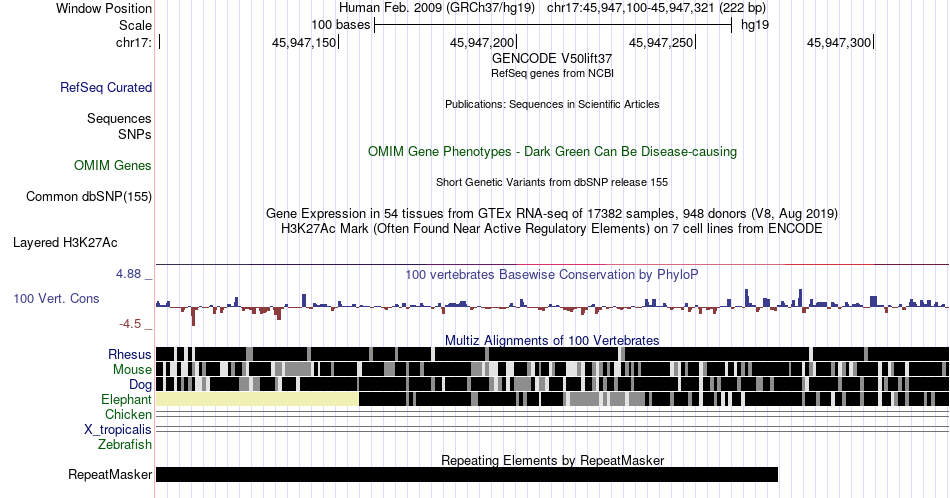This screenshot has width=950, height=498.
Task: Select the Rhesus alignment row label
Action: point(129,354)
